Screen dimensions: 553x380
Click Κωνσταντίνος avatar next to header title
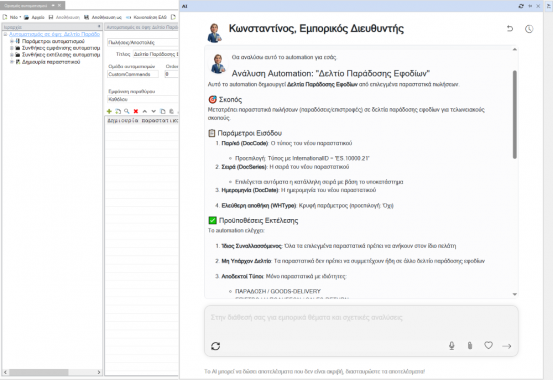214,32
